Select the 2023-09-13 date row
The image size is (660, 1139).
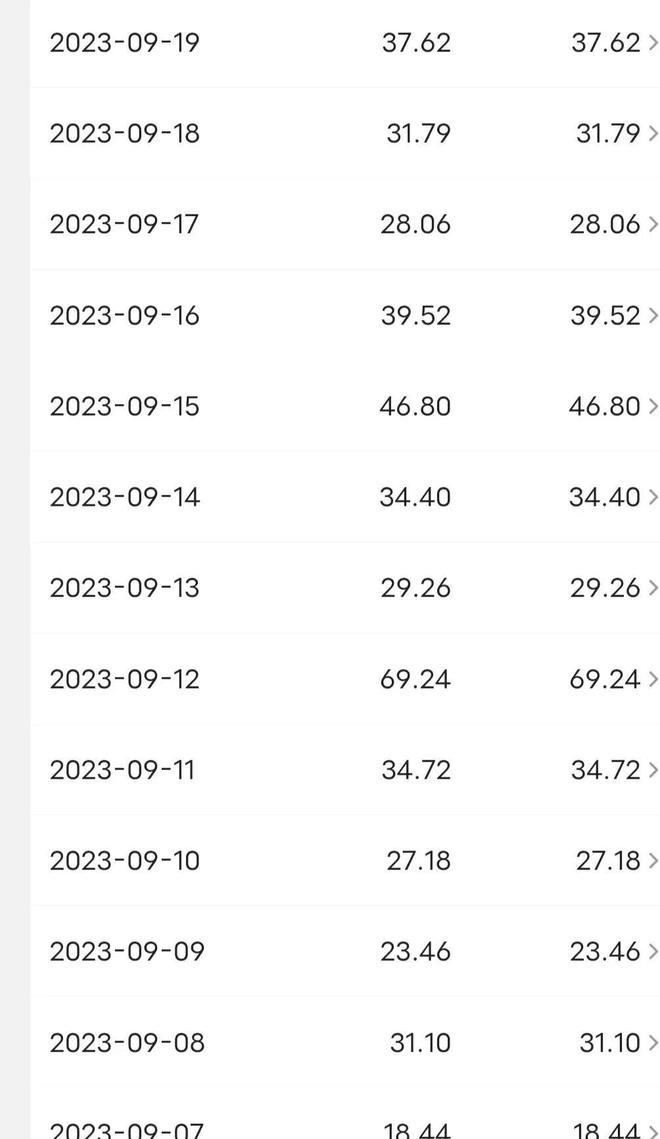point(345,588)
